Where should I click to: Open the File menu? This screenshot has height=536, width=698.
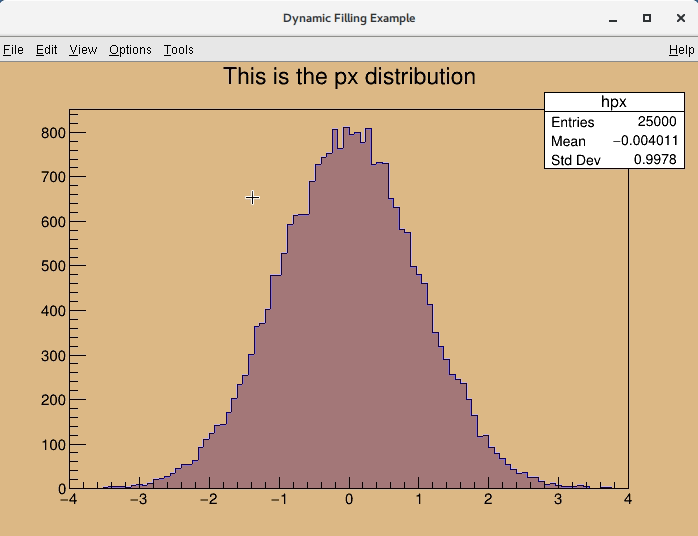coord(13,50)
